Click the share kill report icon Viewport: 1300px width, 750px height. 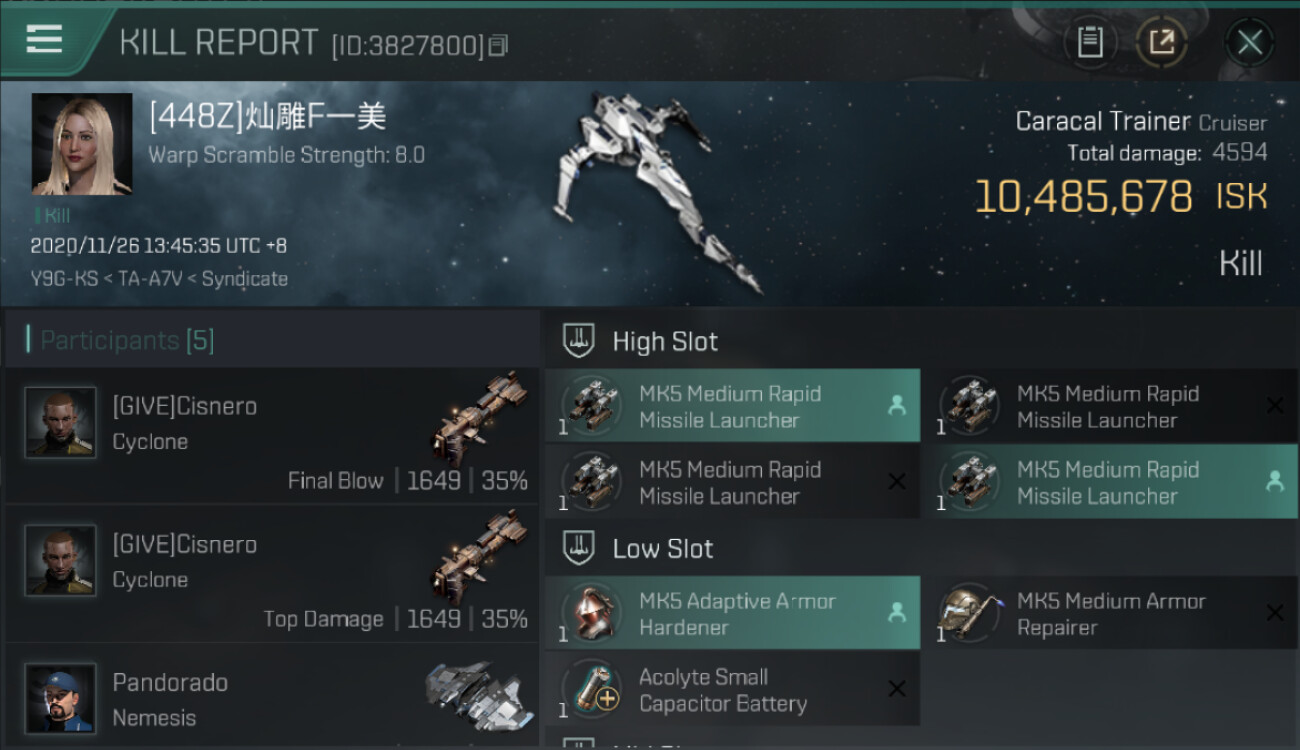pos(1161,42)
